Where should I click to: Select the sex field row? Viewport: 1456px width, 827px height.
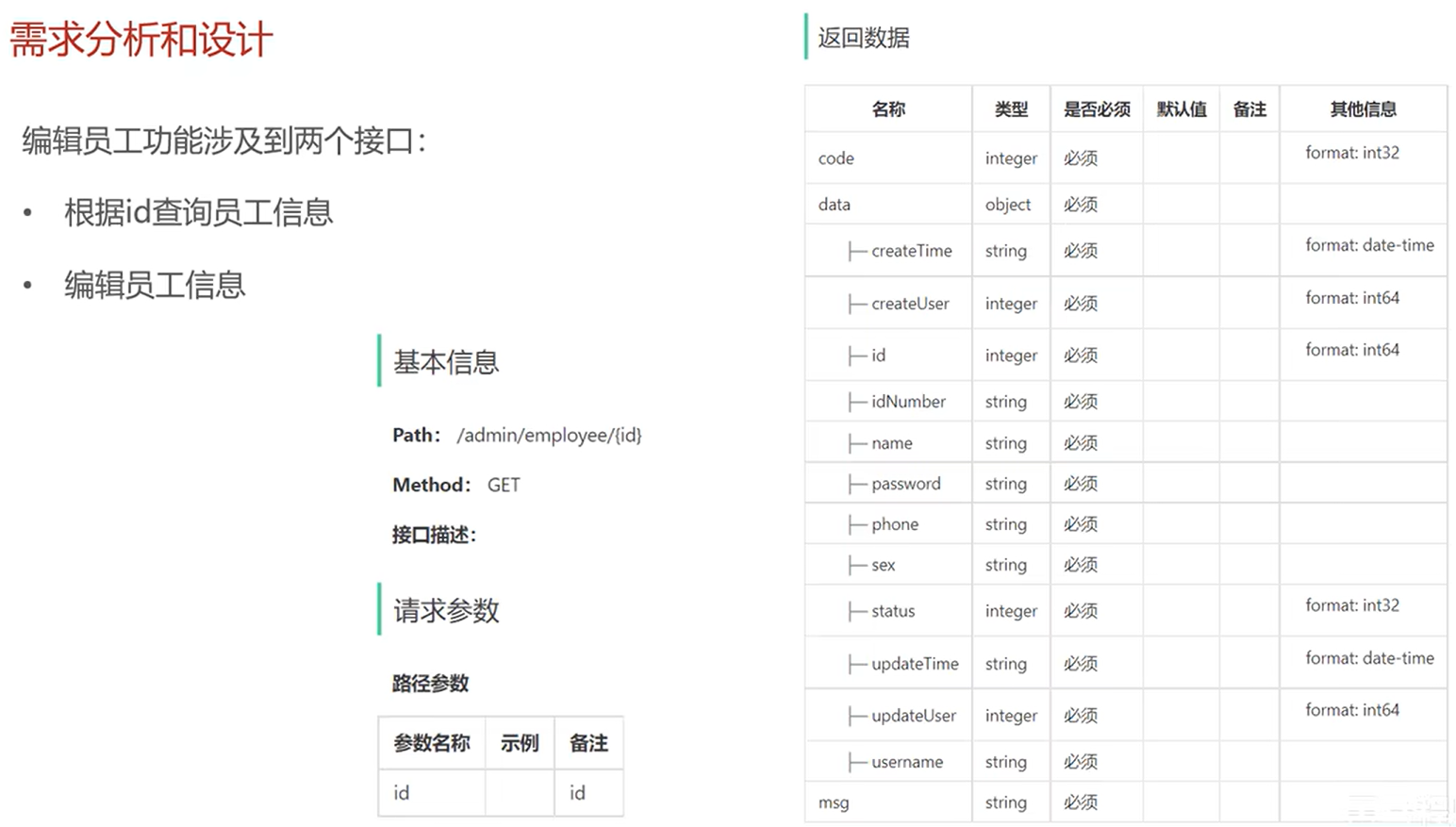click(1126, 565)
